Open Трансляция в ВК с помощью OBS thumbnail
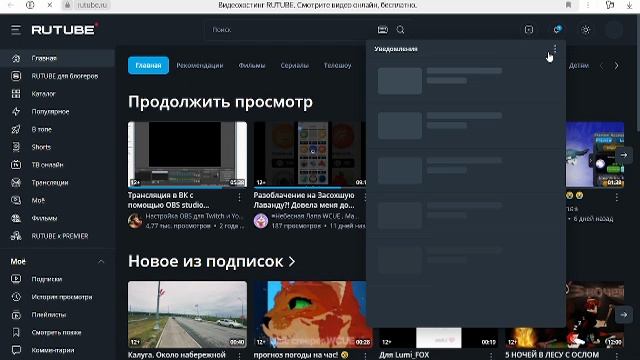Image resolution: width=640 pixels, height=360 pixels. (x=187, y=154)
